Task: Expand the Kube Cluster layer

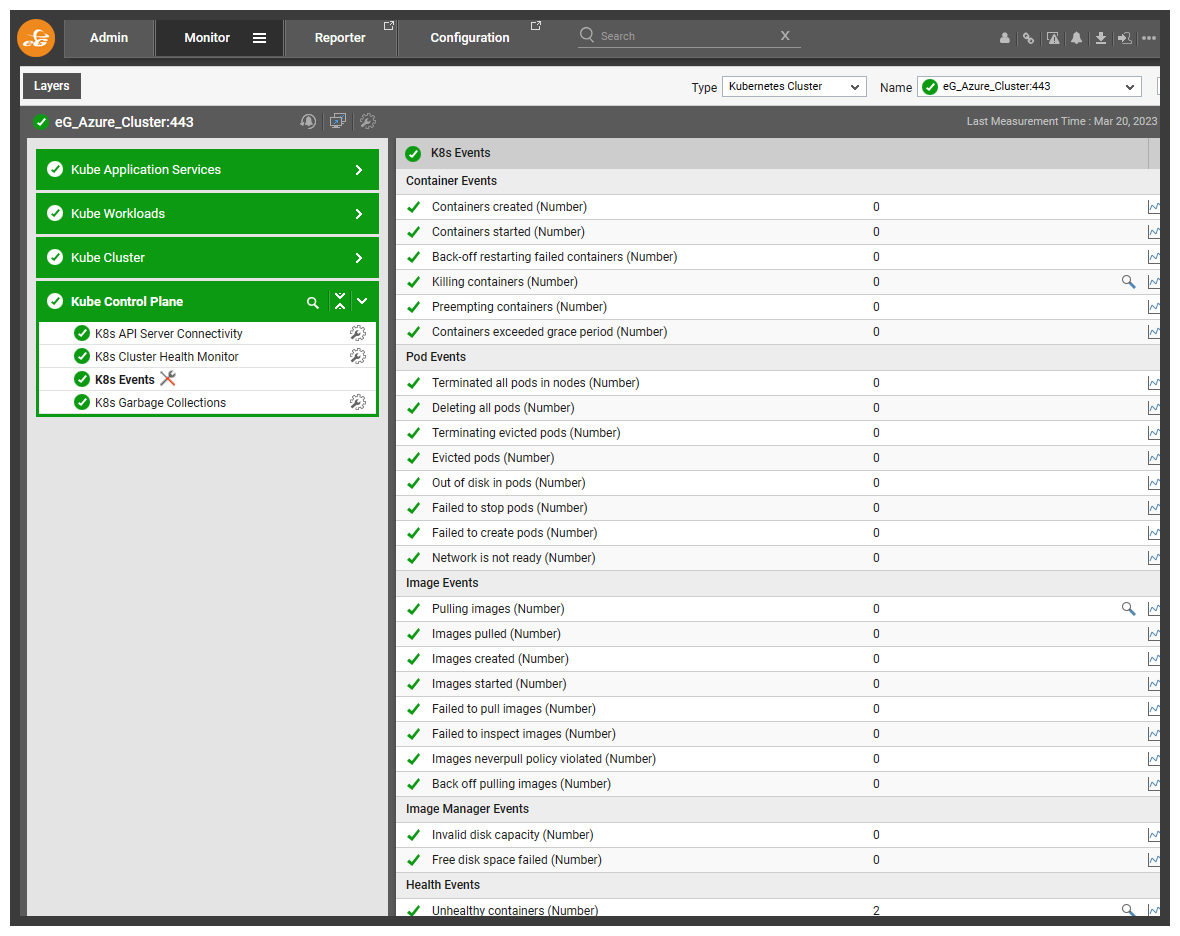Action: 358,257
